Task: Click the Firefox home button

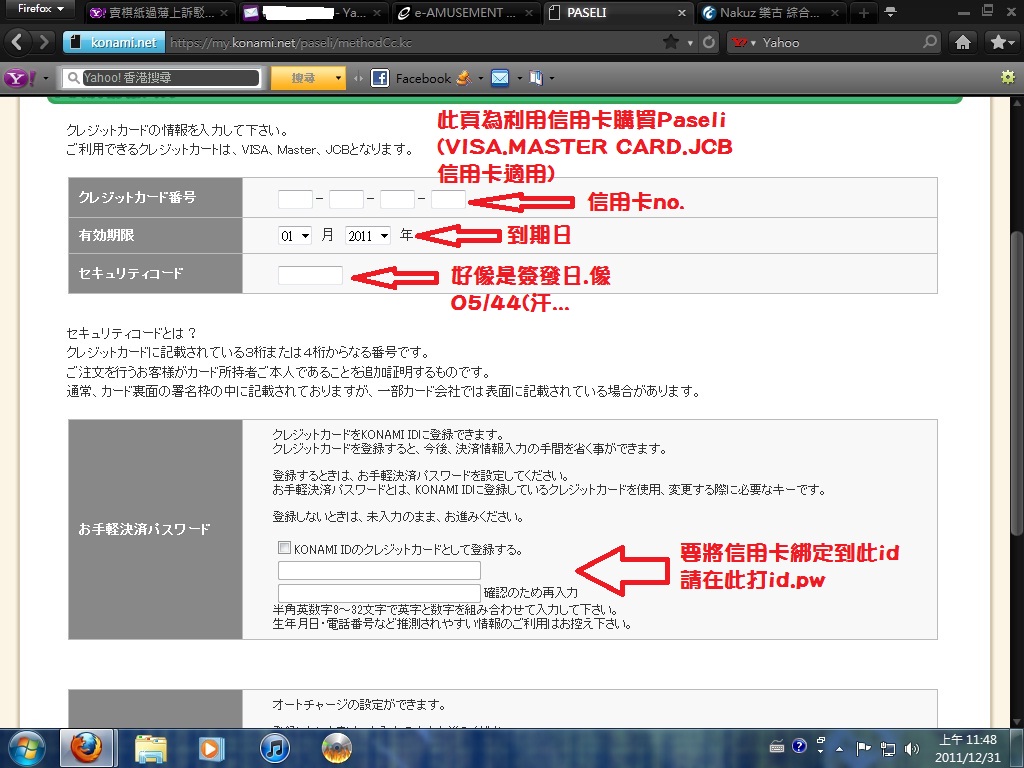Action: tap(962, 42)
